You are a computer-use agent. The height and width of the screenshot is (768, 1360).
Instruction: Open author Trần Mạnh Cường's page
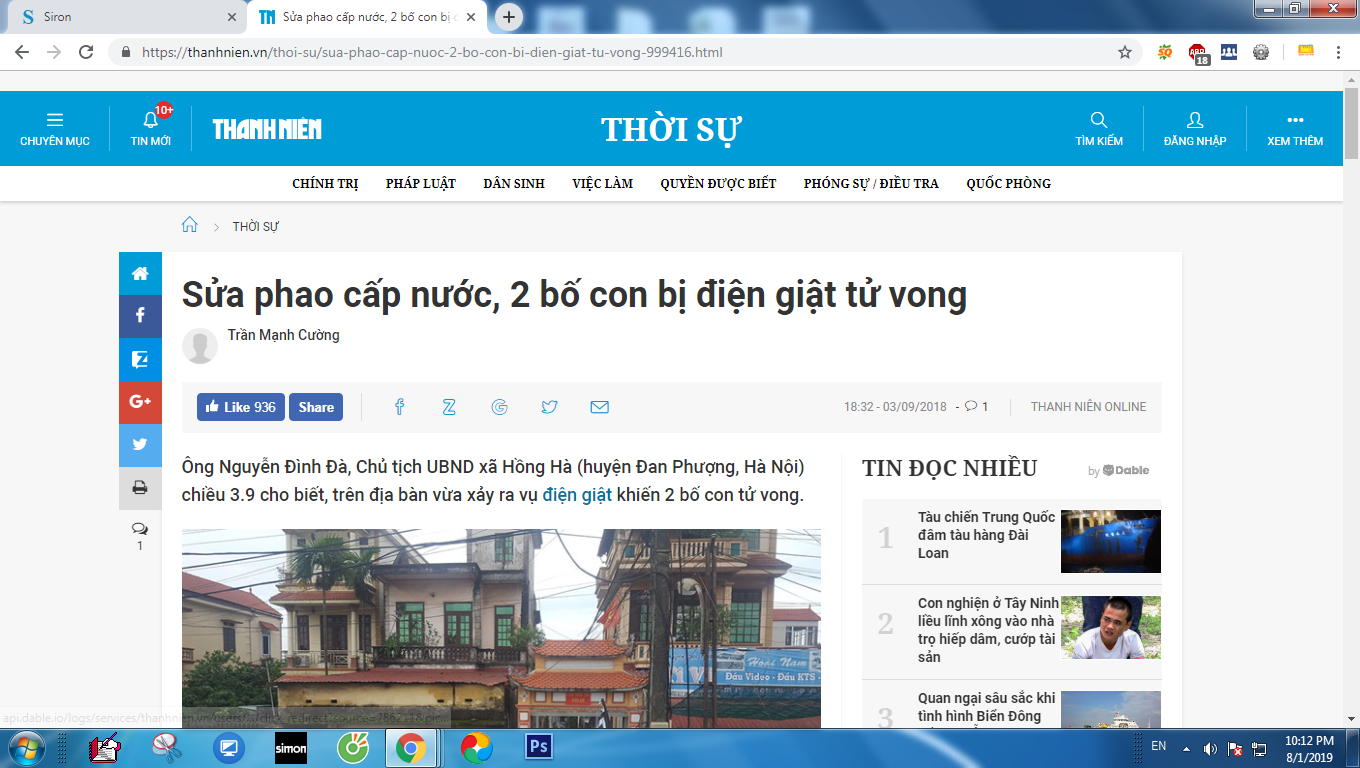(284, 335)
